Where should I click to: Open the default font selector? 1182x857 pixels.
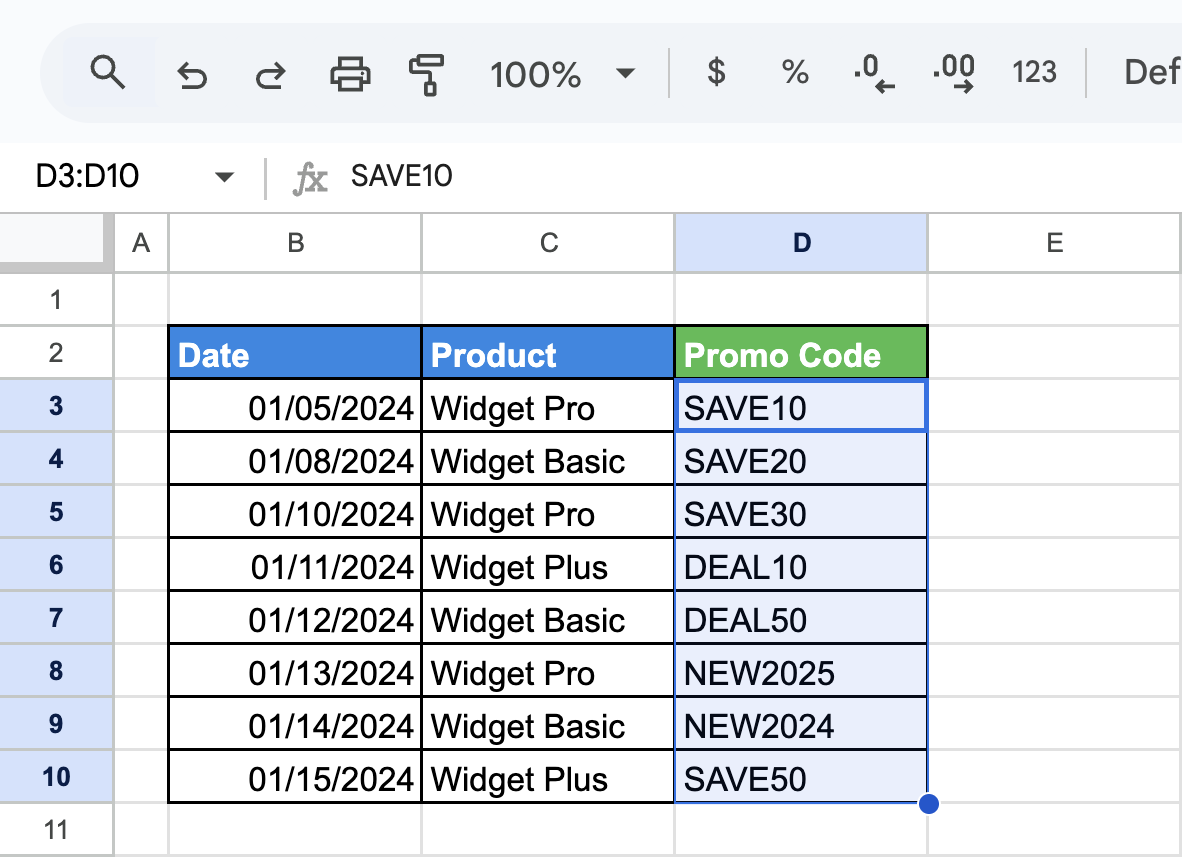pyautogui.click(x=1152, y=72)
